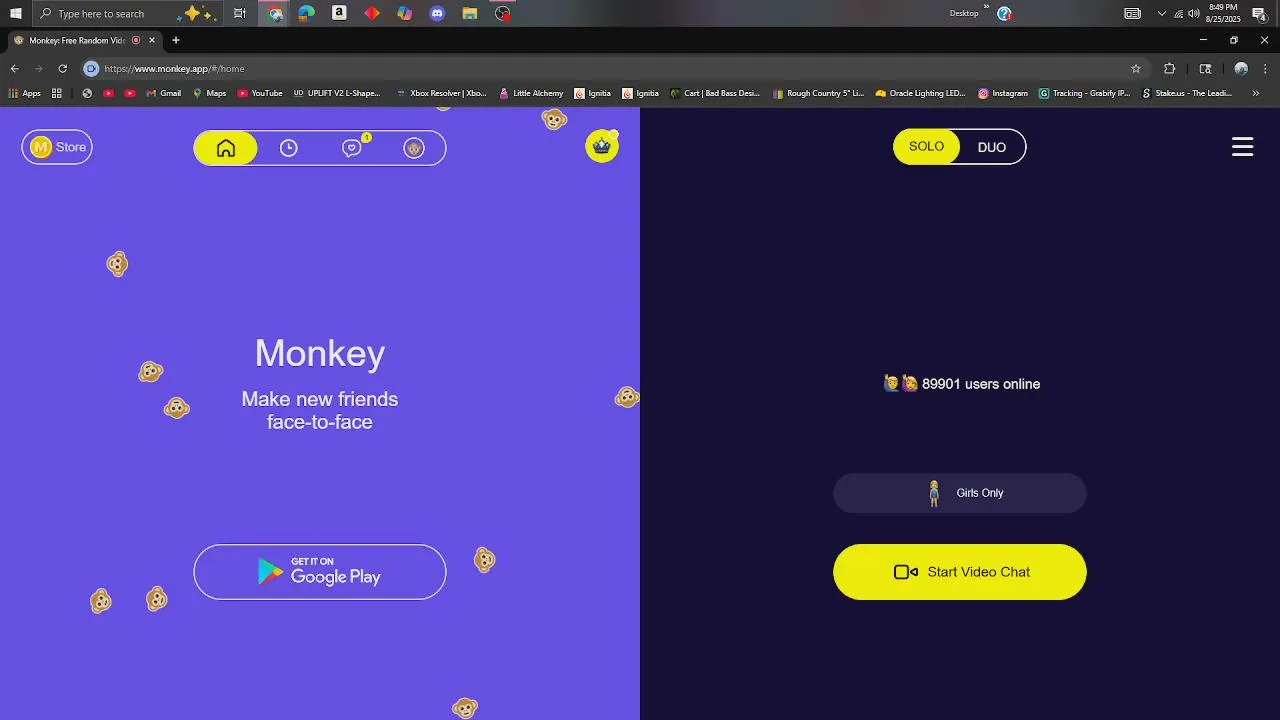Switch to DUO mode
Viewport: 1280px width, 720px height.
(x=992, y=147)
